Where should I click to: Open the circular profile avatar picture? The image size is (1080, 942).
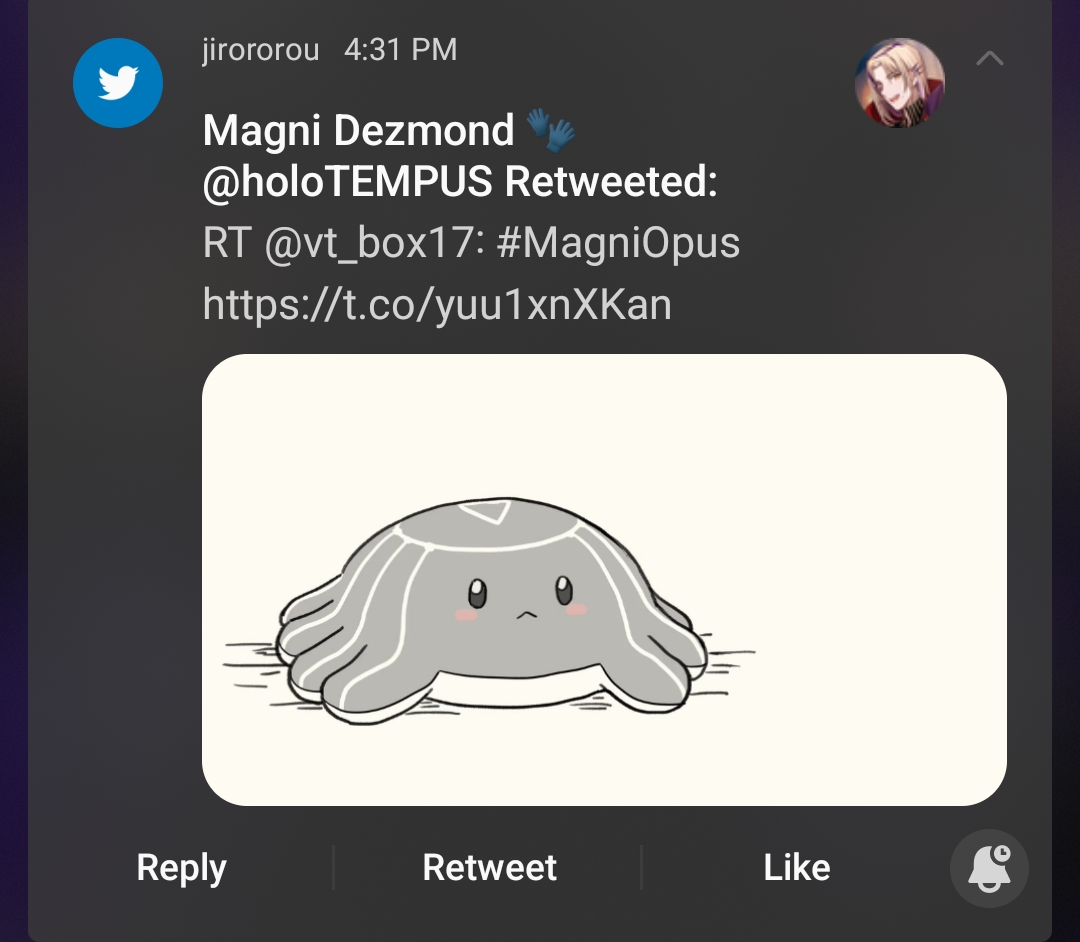click(x=899, y=83)
